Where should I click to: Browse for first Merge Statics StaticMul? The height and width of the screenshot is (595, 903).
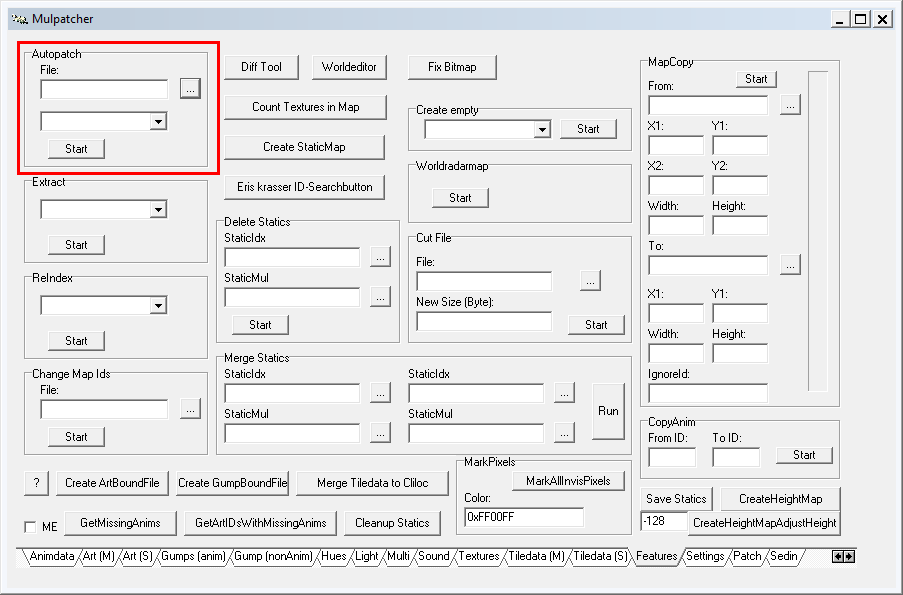[x=380, y=433]
